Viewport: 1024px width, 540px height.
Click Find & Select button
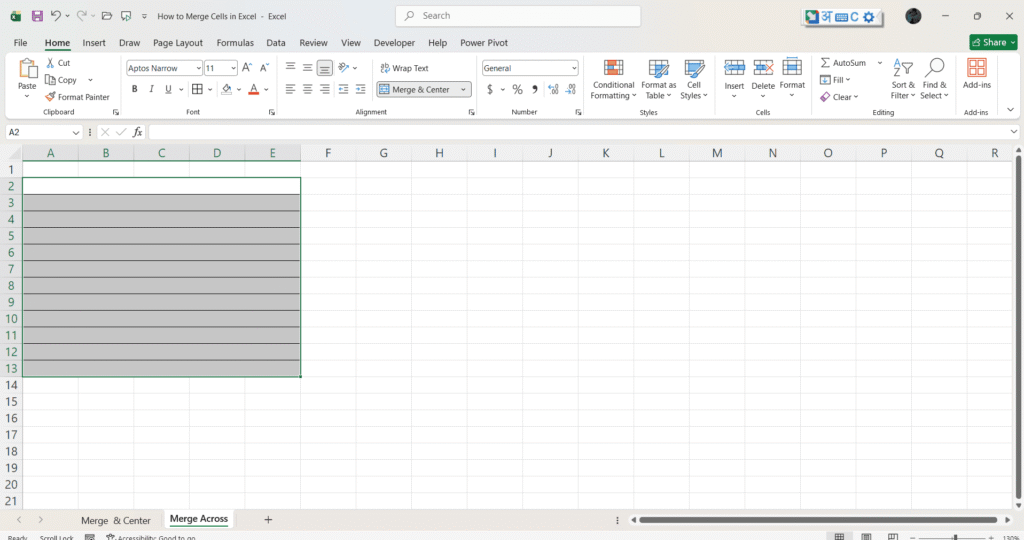(935, 80)
